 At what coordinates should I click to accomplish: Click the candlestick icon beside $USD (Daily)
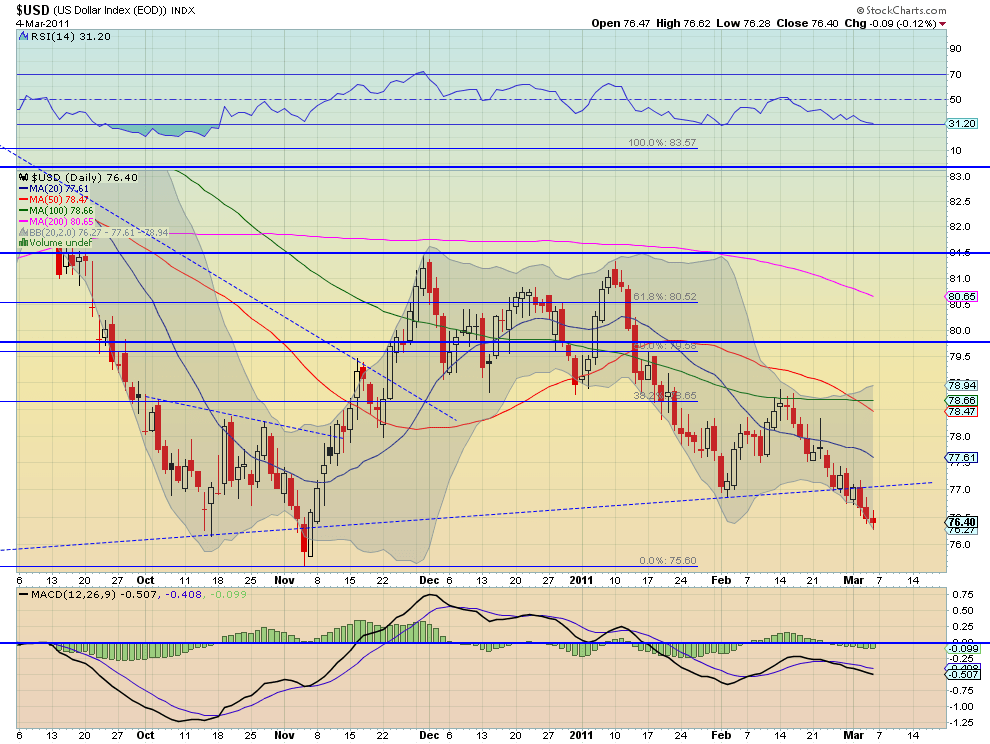click(x=24, y=177)
